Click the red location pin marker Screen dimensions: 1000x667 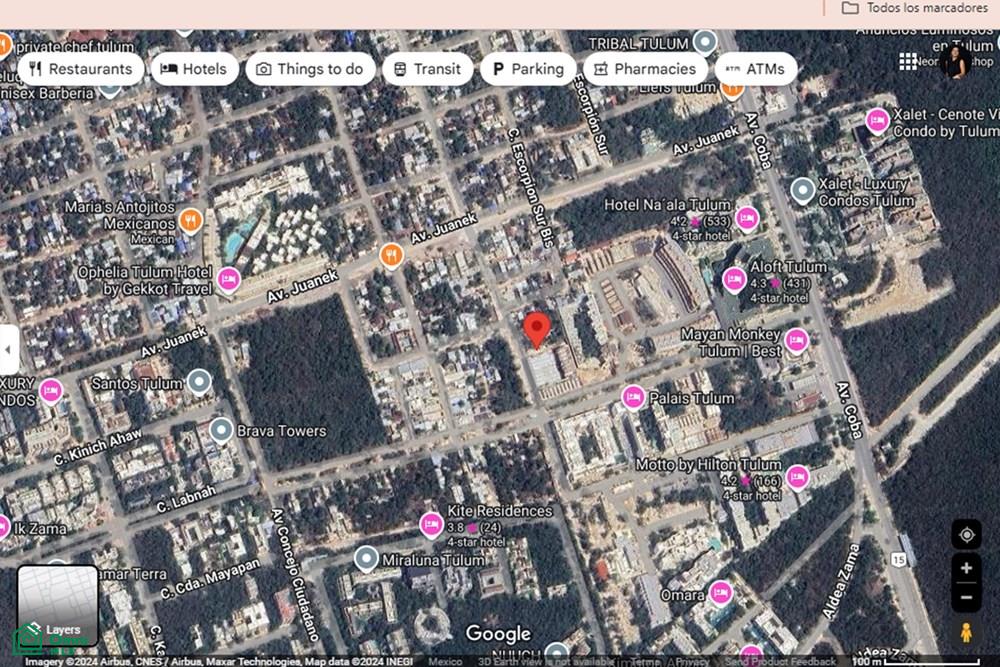pyautogui.click(x=537, y=330)
